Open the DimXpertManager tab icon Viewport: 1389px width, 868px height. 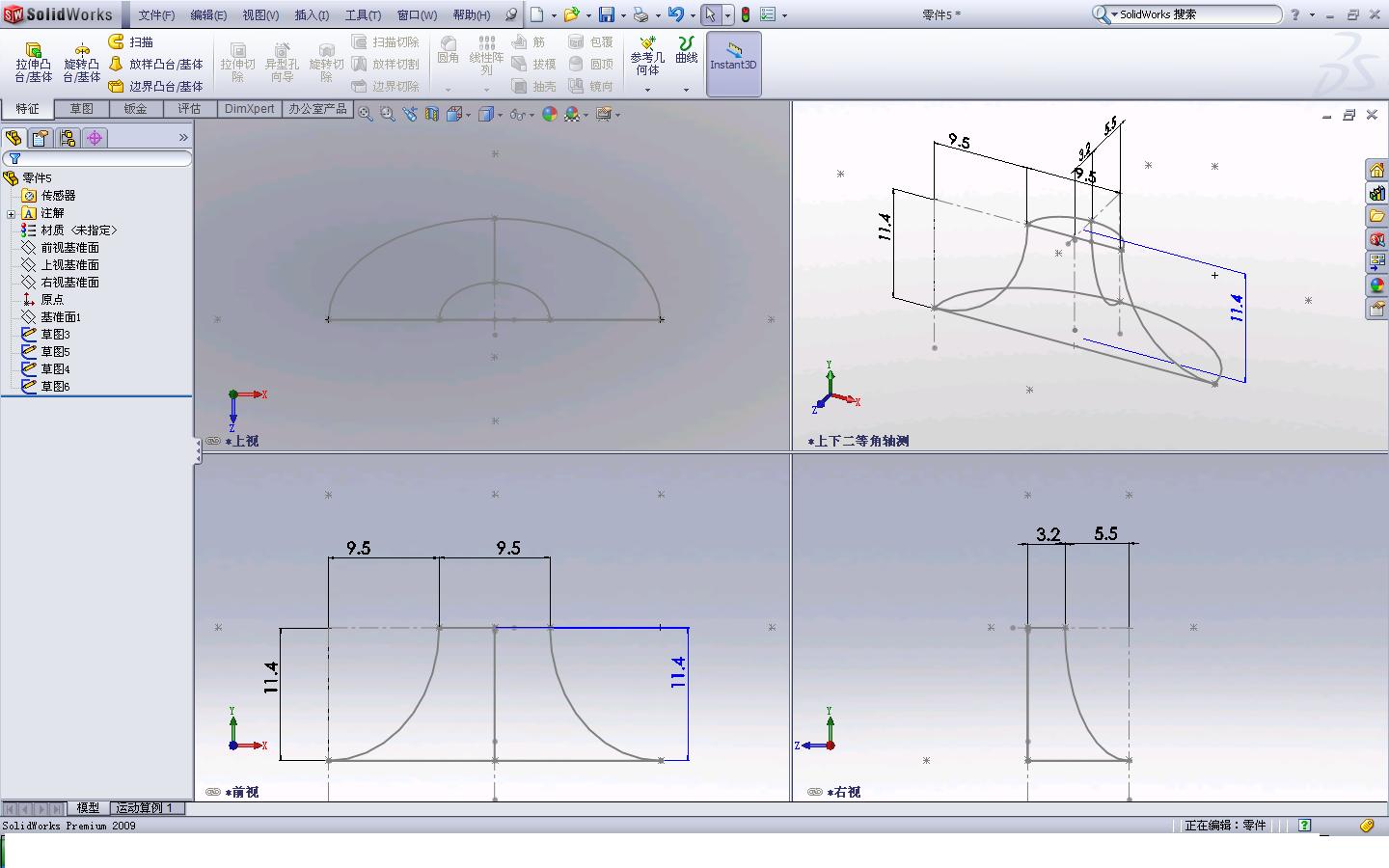point(95,138)
